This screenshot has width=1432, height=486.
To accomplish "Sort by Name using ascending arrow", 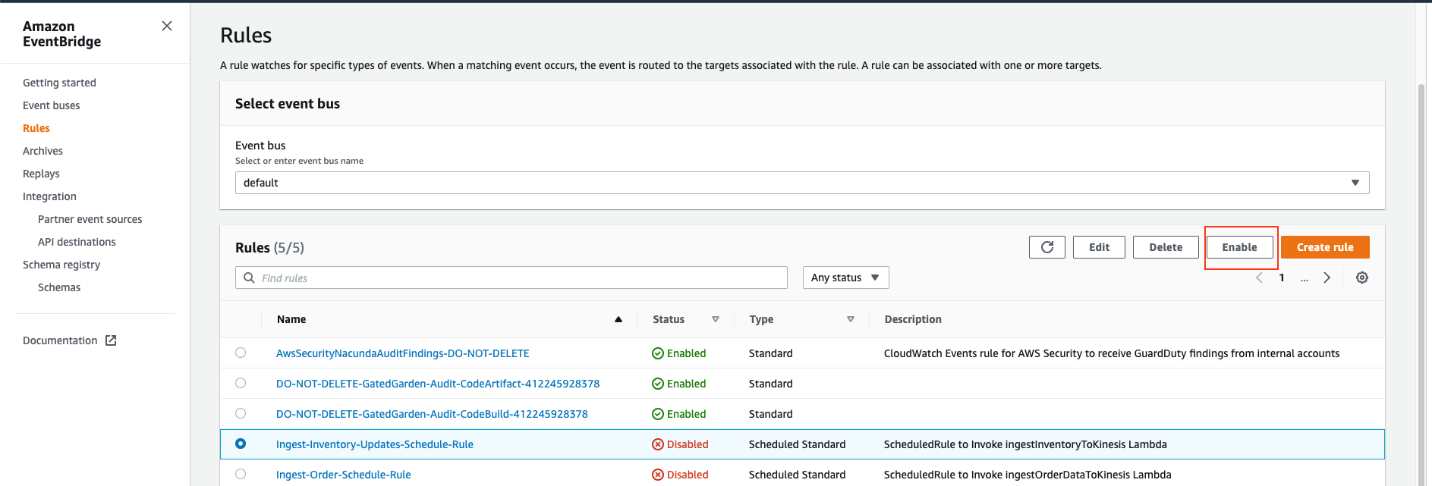I will [618, 319].
